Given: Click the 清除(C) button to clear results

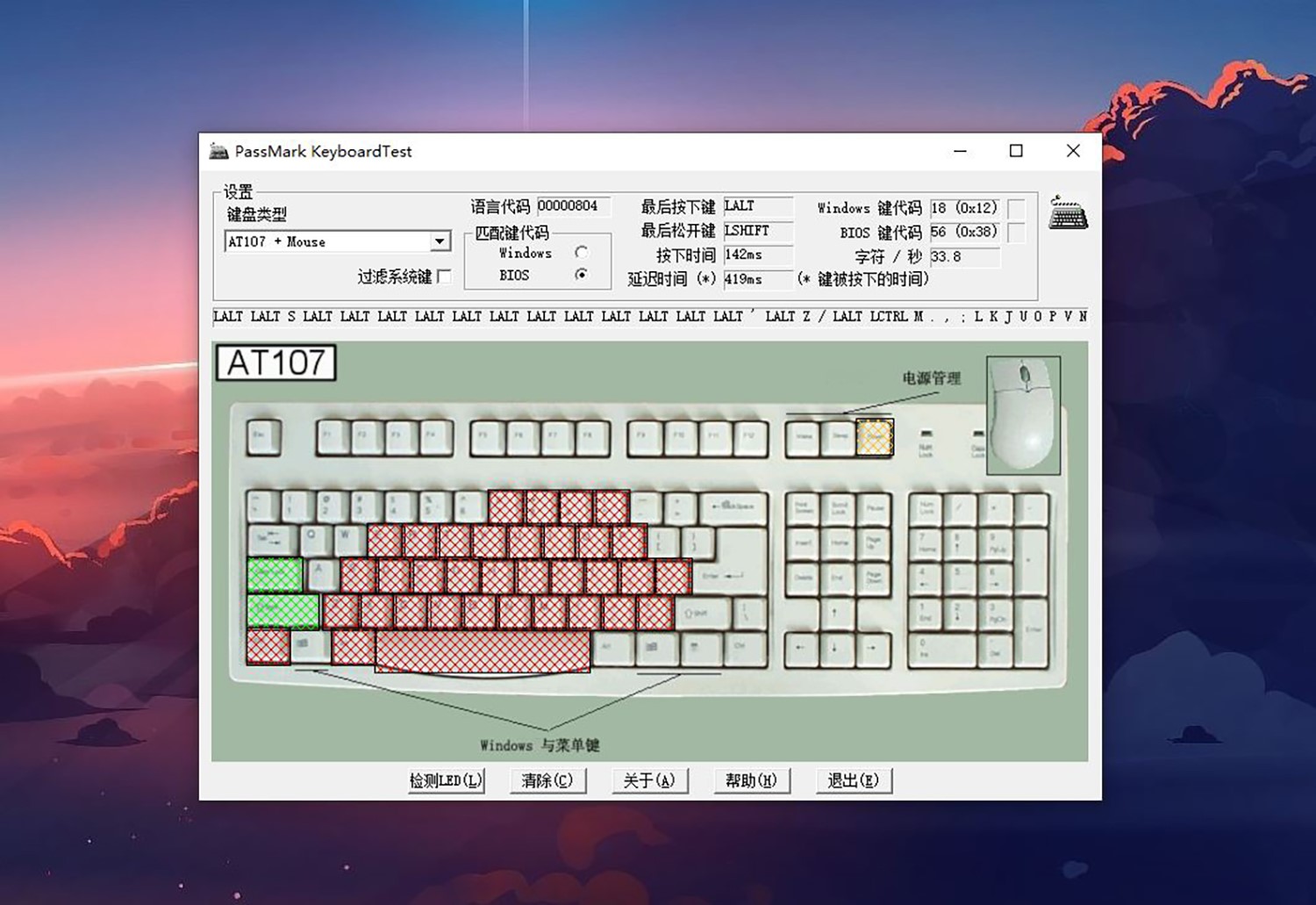Looking at the screenshot, I should (x=547, y=780).
